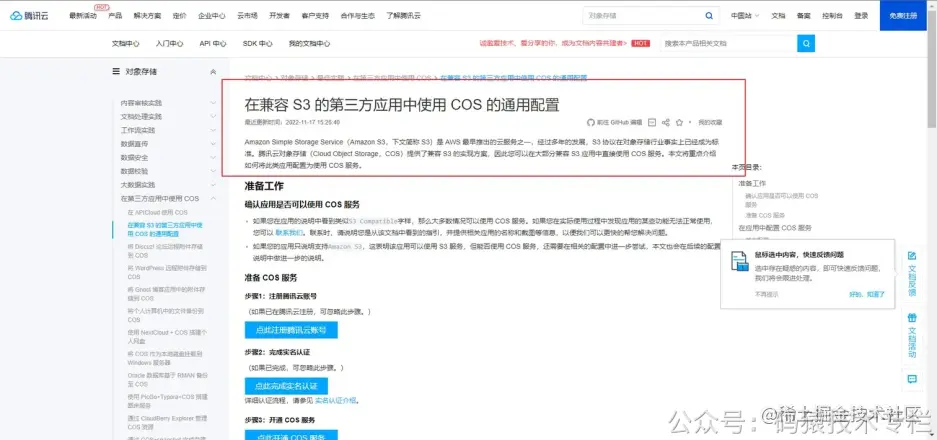Click the 我的收藏 link

(710, 122)
